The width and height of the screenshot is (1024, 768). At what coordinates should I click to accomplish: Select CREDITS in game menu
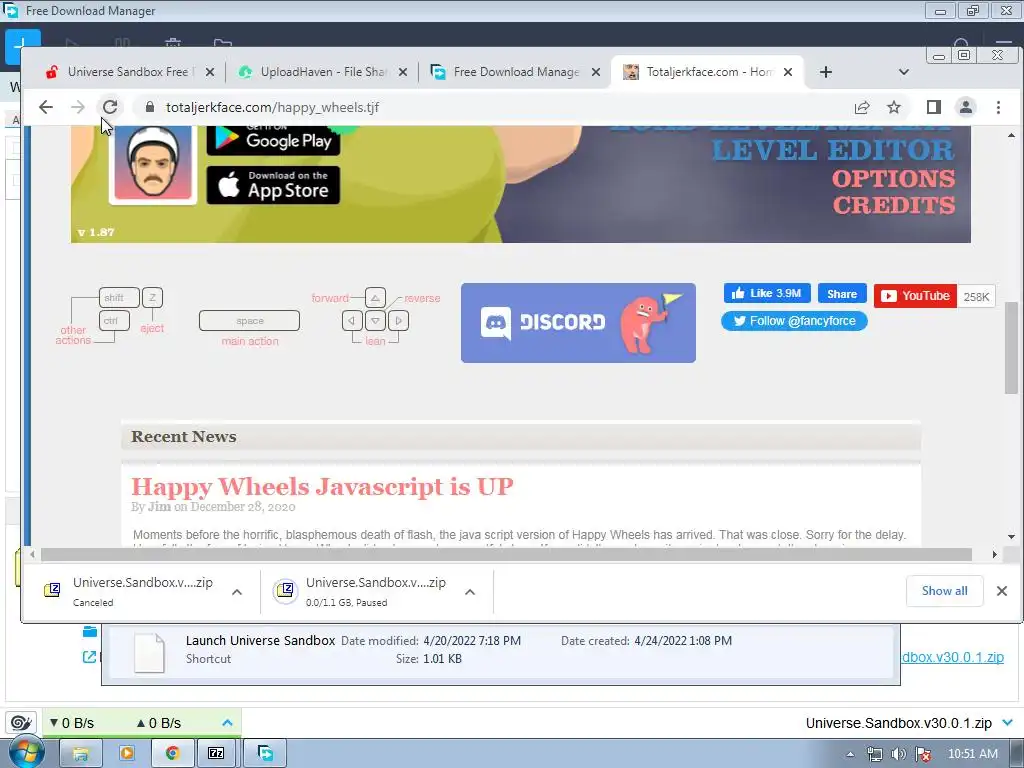tap(893, 205)
